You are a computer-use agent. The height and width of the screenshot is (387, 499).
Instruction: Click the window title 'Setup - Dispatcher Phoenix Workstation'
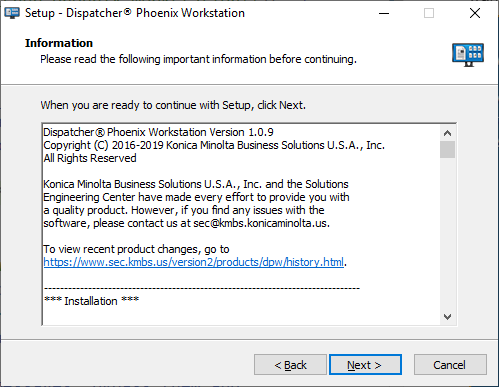135,13
